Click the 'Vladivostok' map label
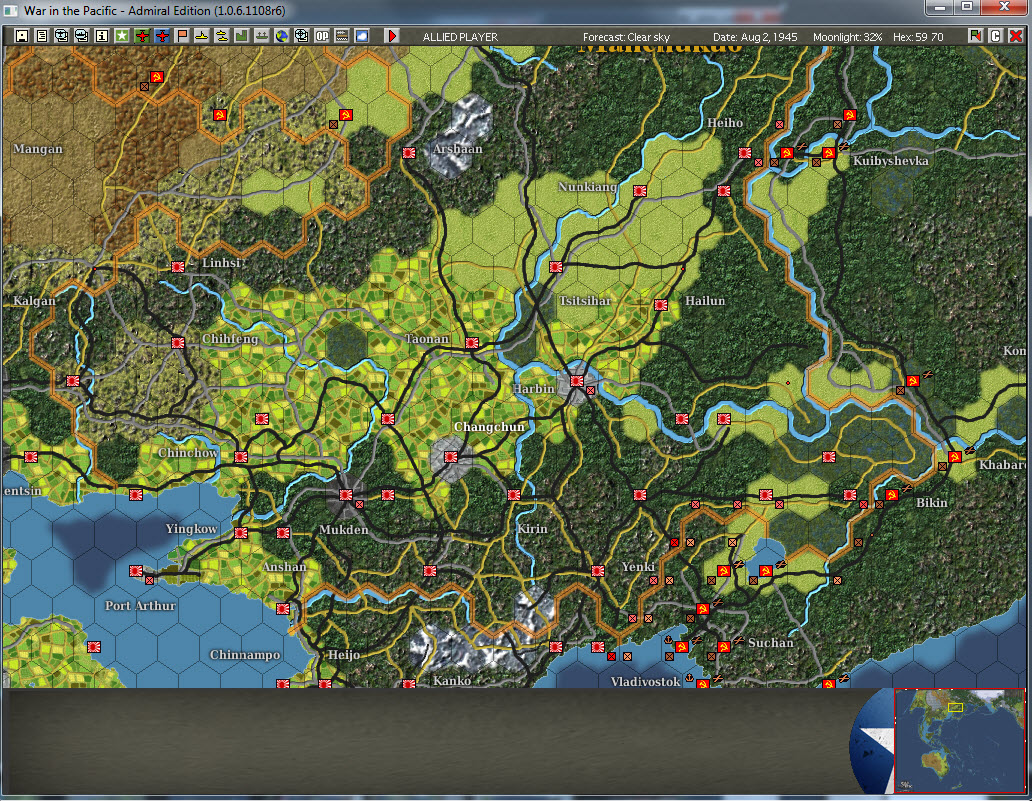Viewport: 1032px width, 801px height. click(x=645, y=681)
